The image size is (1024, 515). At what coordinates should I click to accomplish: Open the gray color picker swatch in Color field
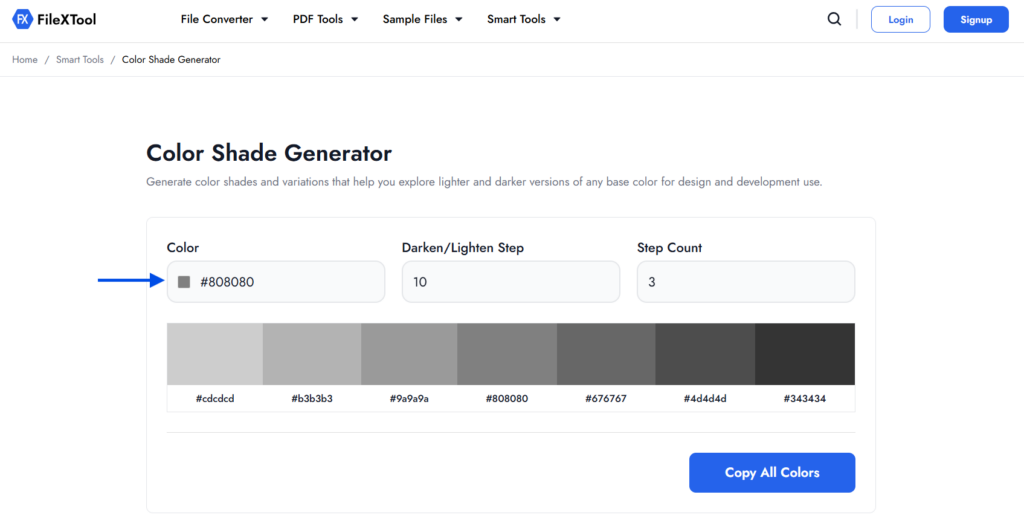pyautogui.click(x=184, y=282)
